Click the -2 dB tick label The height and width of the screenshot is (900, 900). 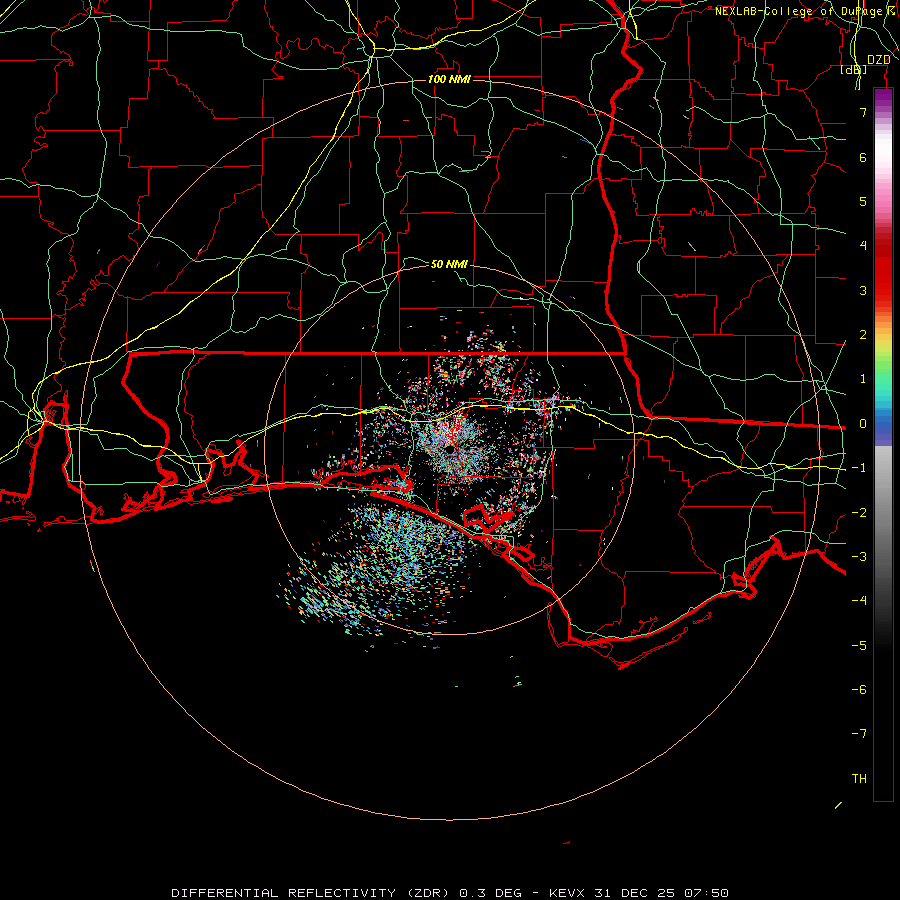859,513
